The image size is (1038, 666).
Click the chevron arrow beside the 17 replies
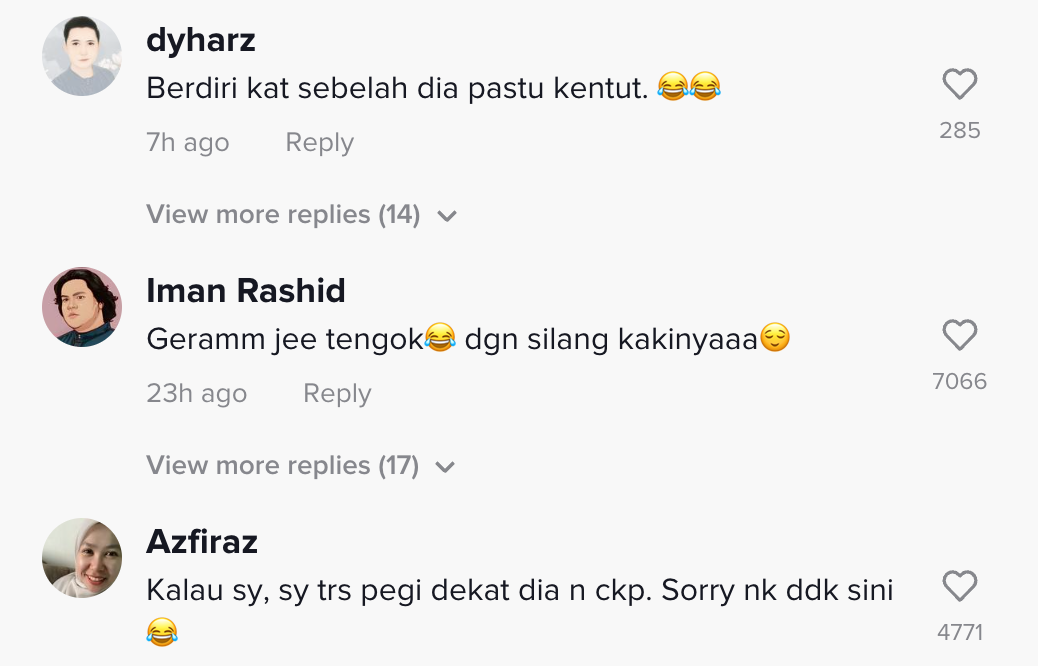pos(446,467)
